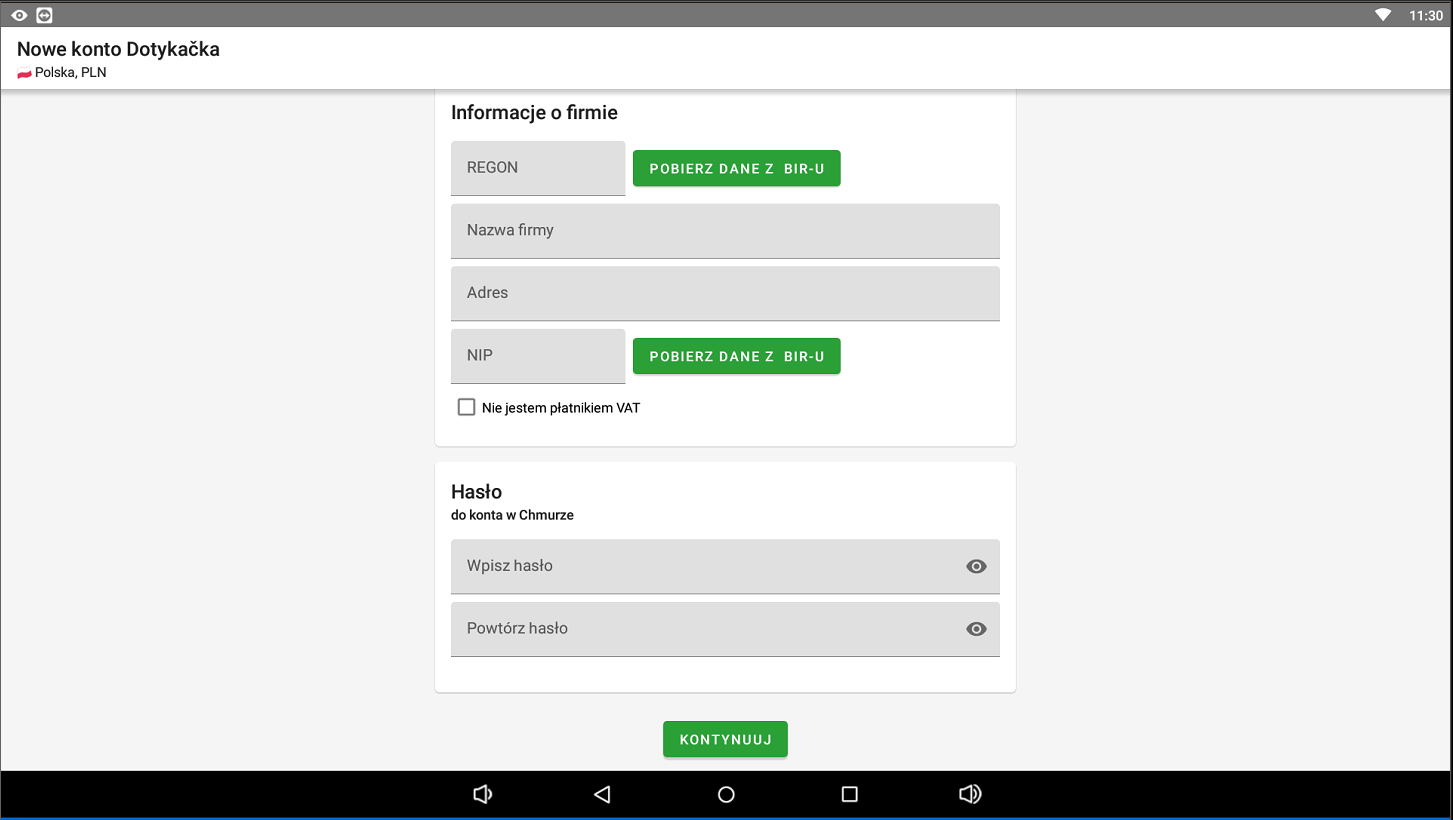Tap the Wi-Fi status icon
Viewport: 1453px width, 820px height.
(x=1383, y=15)
